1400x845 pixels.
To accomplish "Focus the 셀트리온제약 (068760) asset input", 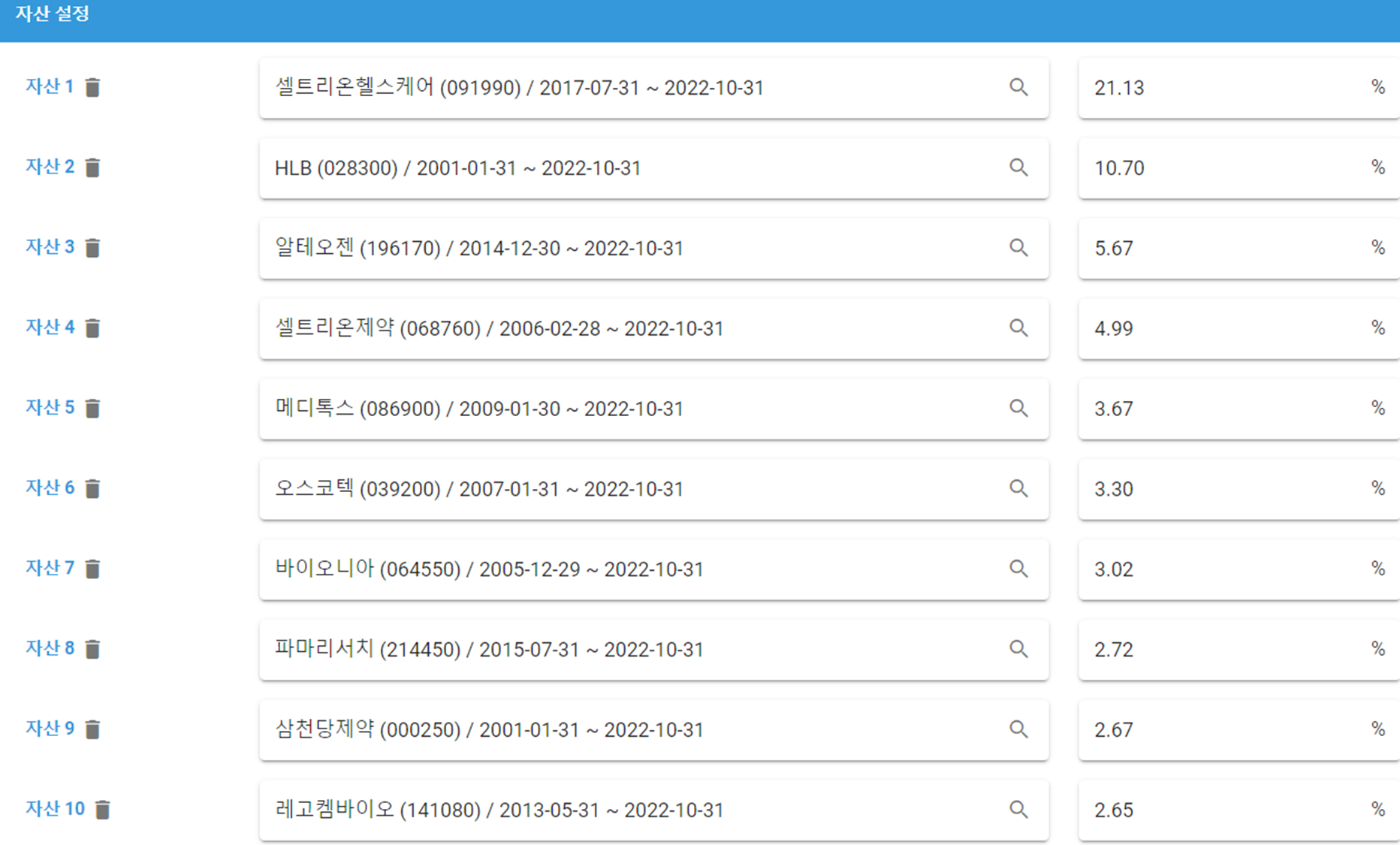I will point(653,329).
